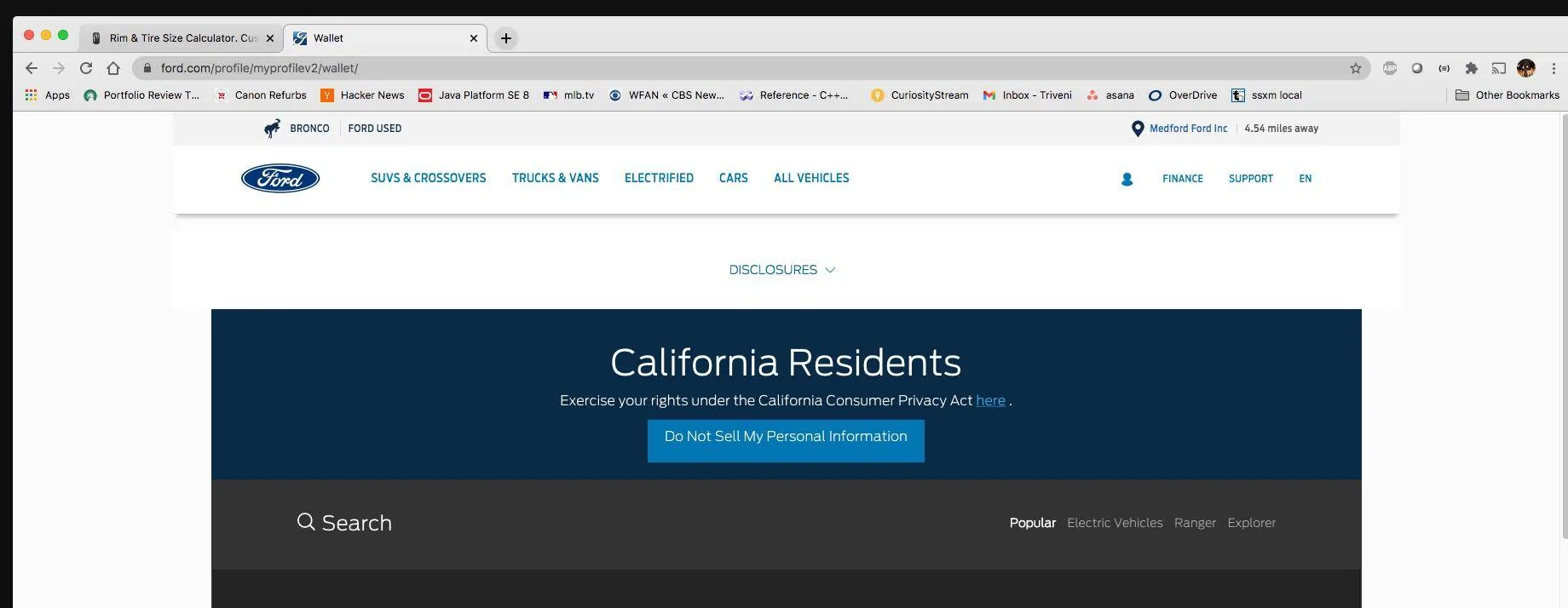Viewport: 1568px width, 608px height.
Task: Click the address bar URL
Action: pyautogui.click(x=259, y=68)
